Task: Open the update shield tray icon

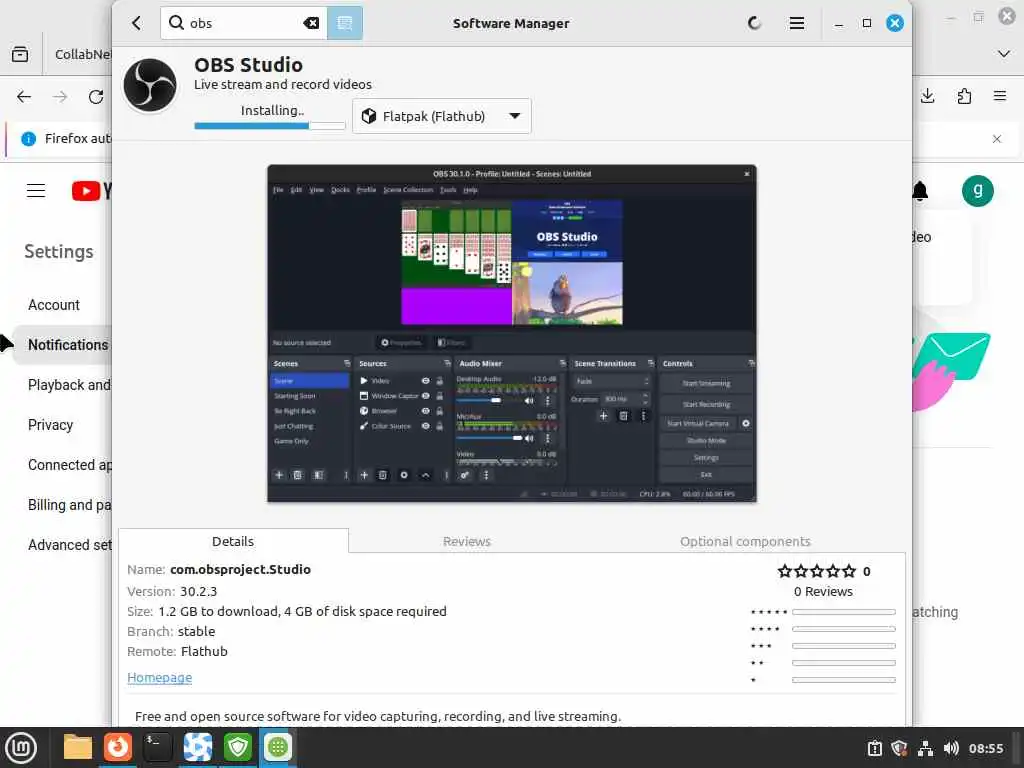Action: 899,748
